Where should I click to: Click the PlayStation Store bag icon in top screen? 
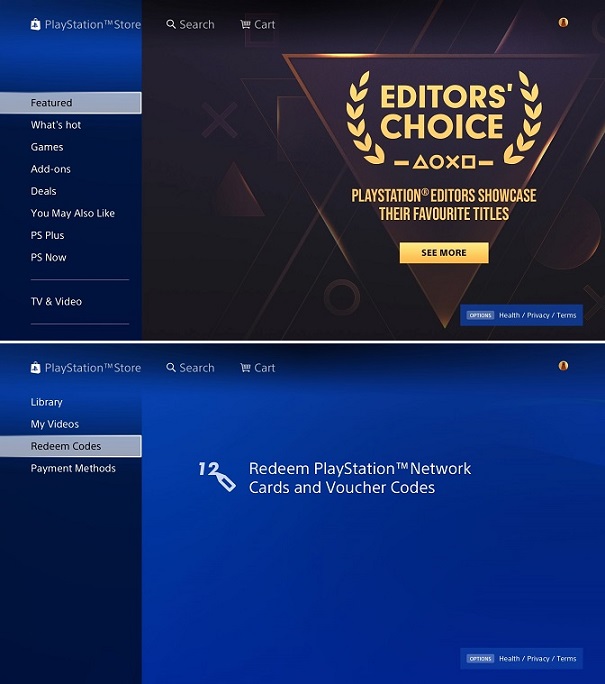point(35,24)
